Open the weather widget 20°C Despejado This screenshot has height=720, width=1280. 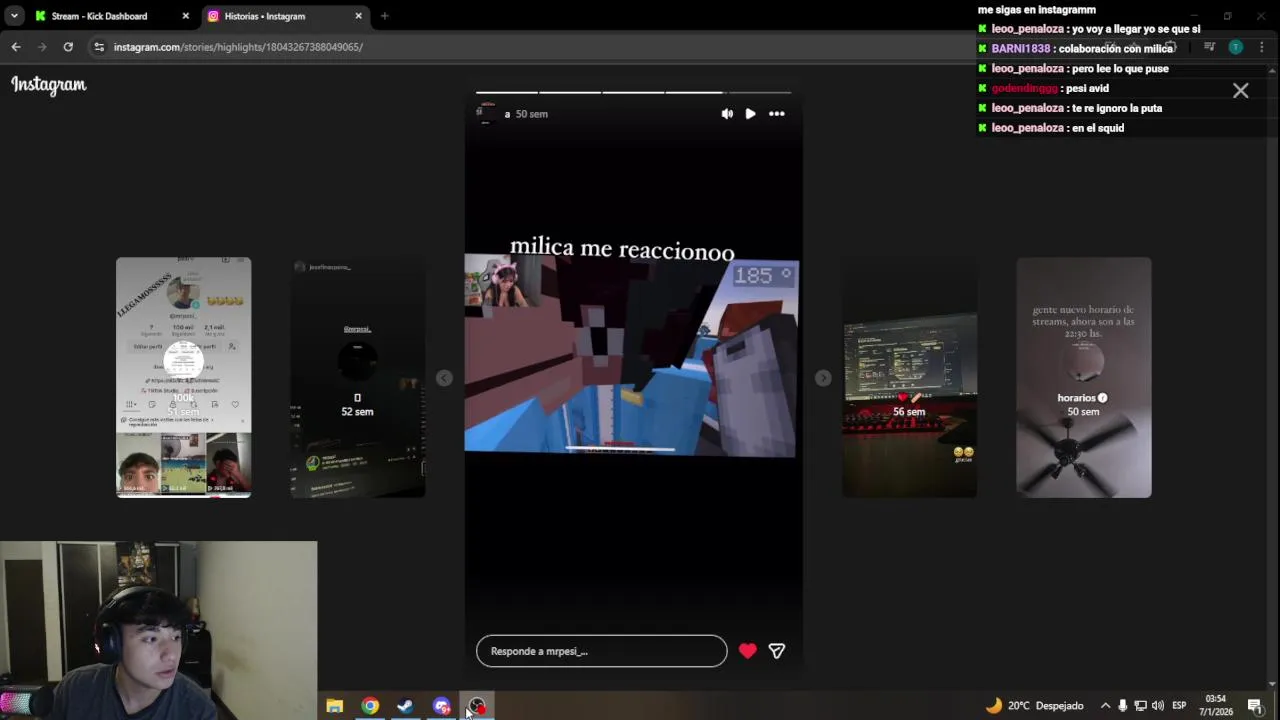(1035, 706)
